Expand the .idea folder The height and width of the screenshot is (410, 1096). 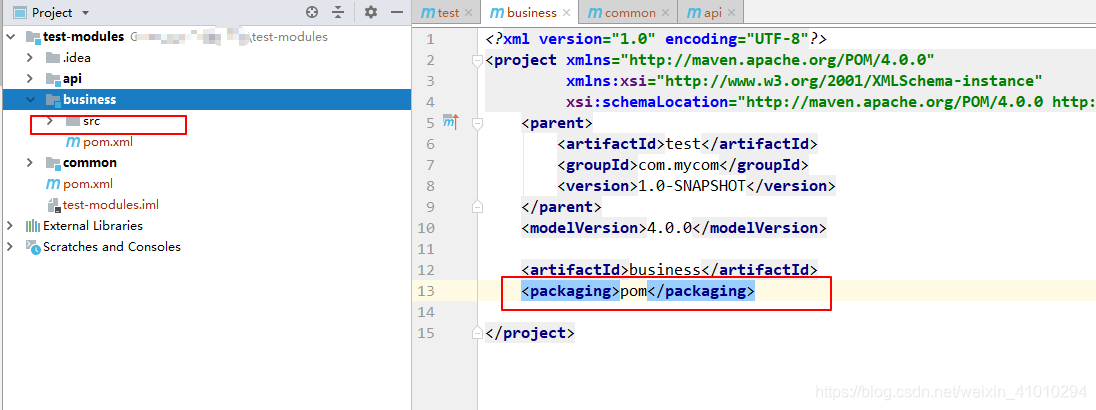[29, 57]
